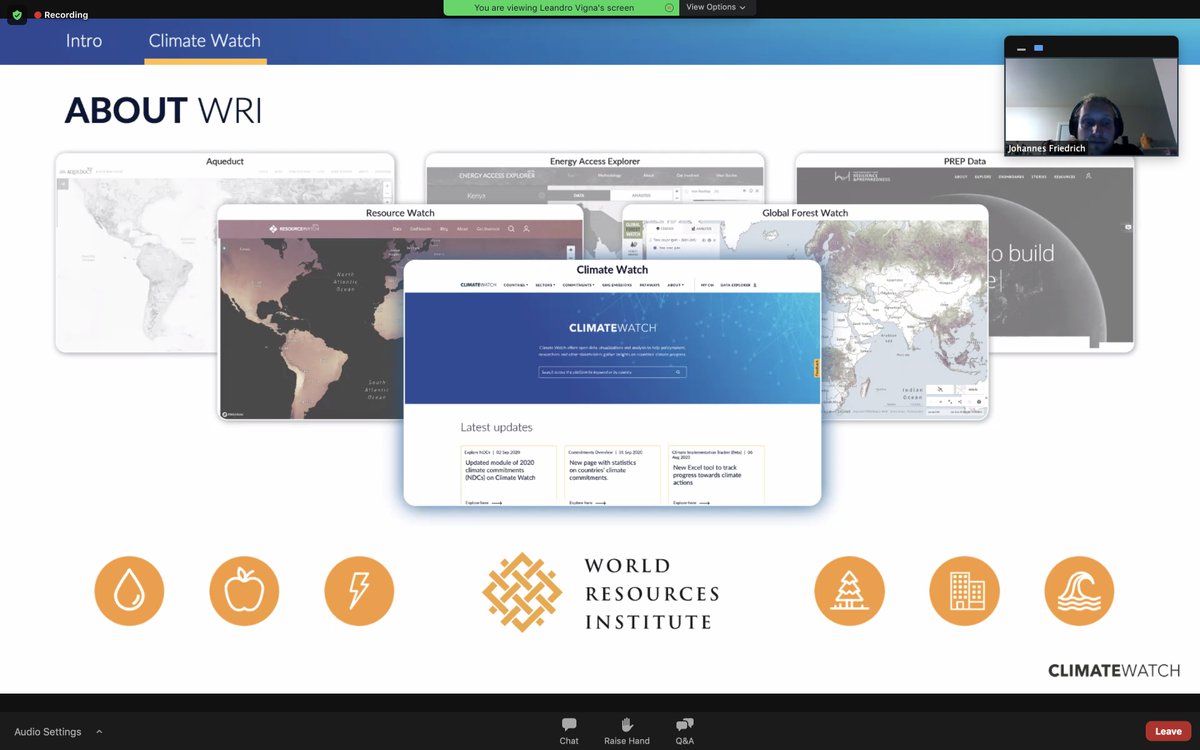The image size is (1200, 750).
Task: Open the Chat panel
Action: [x=569, y=731]
